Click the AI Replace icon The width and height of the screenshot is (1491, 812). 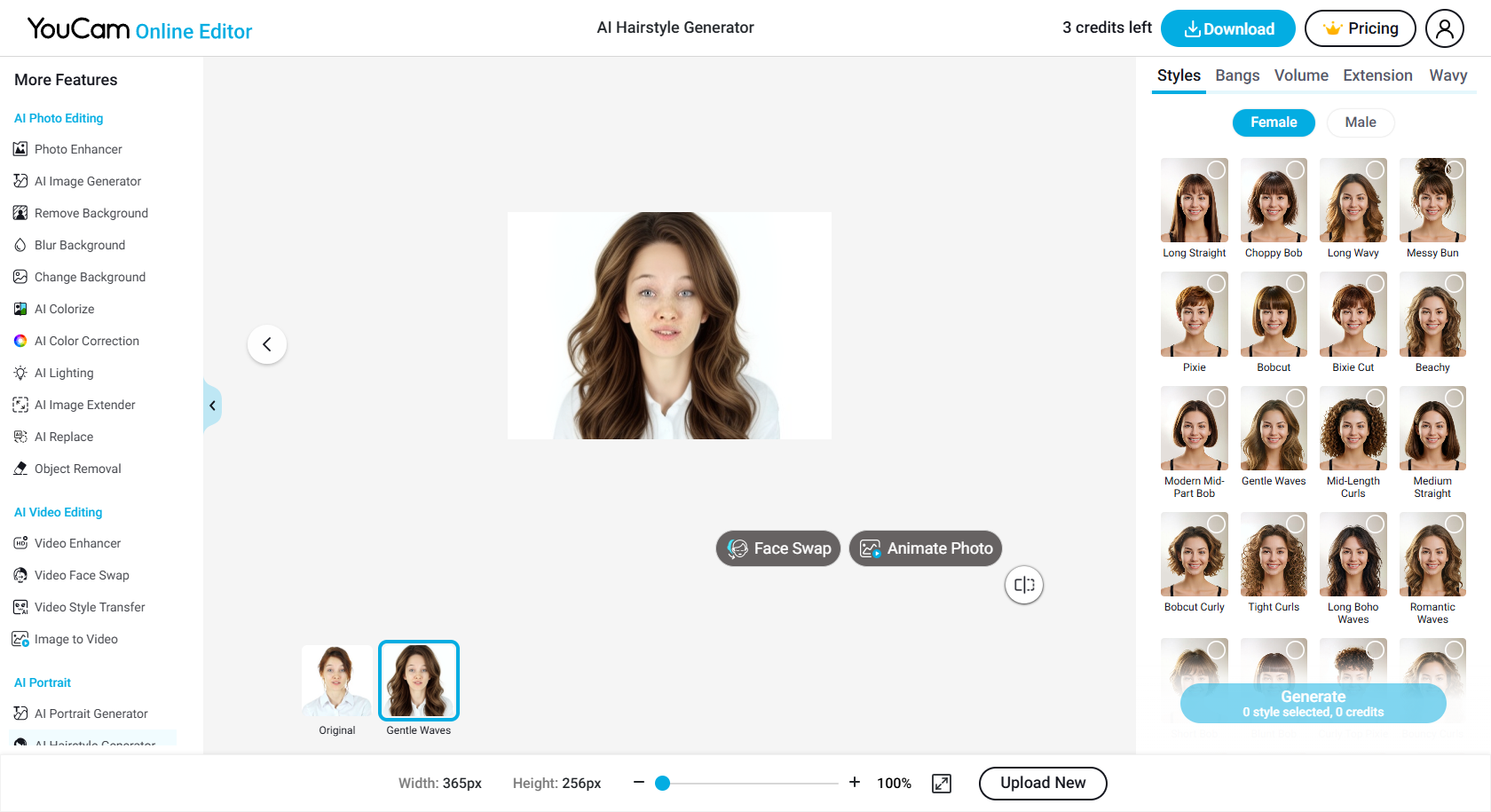(20, 437)
